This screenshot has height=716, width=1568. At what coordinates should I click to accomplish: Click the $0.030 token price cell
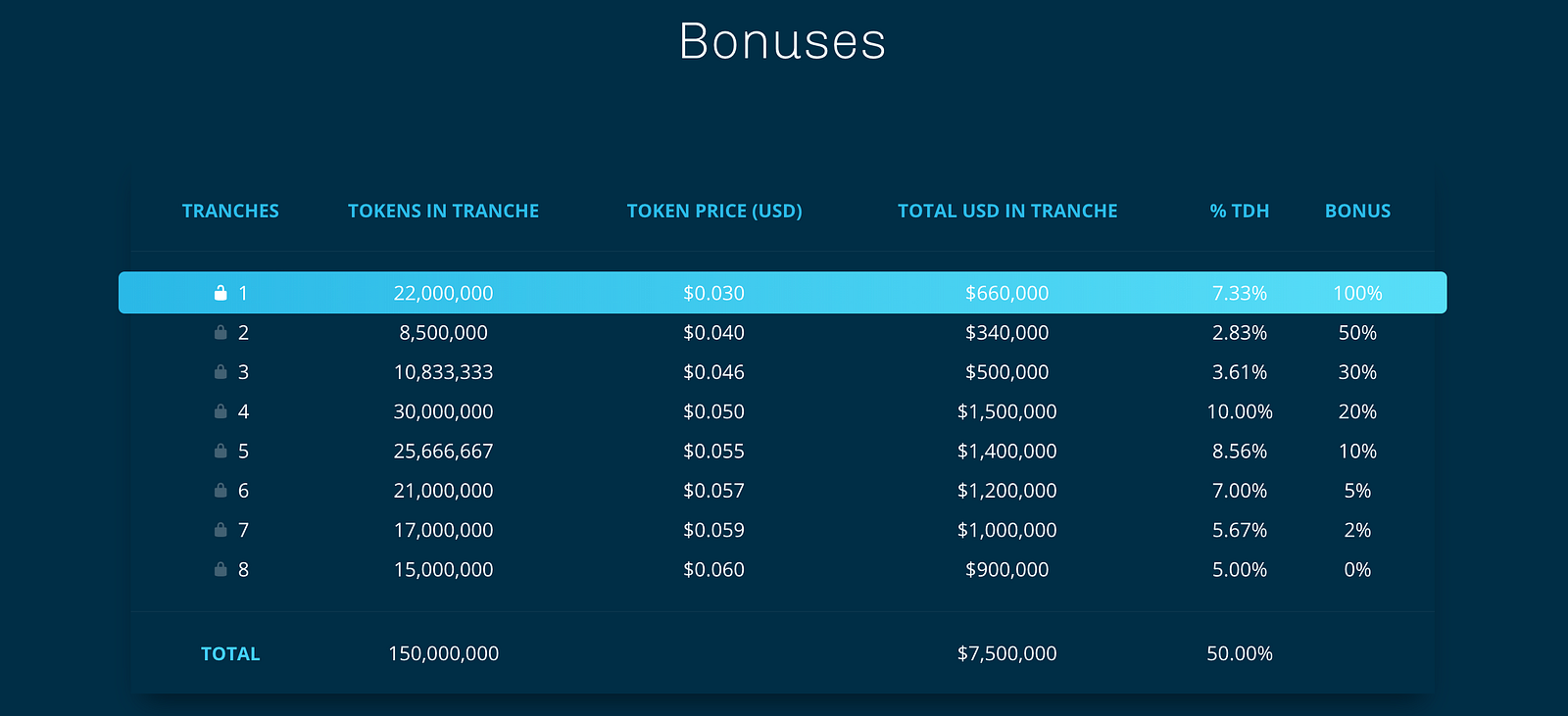point(713,293)
